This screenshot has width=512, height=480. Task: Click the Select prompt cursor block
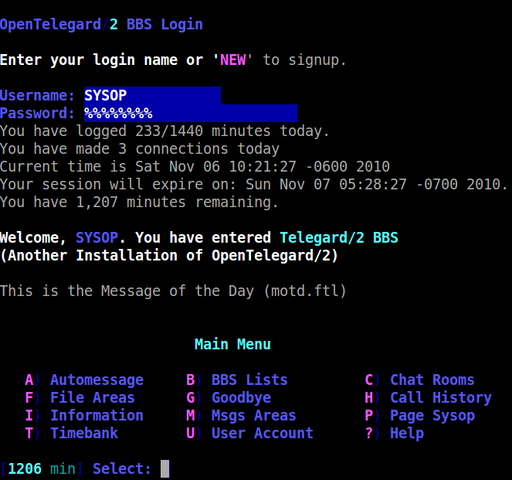(165, 469)
